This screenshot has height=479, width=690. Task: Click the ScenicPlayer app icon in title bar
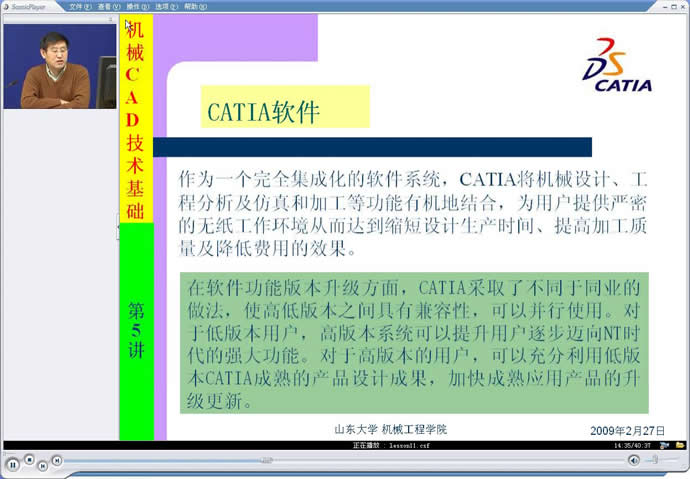[x=6, y=7]
